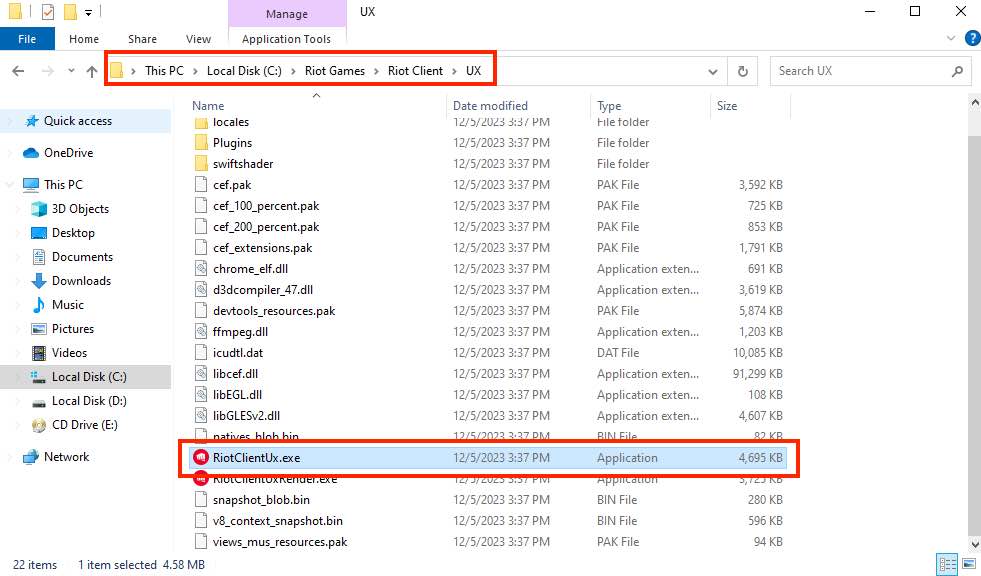Screen dimensions: 981x576
Task: Open Music in sidebar
Action: pyautogui.click(x=68, y=305)
